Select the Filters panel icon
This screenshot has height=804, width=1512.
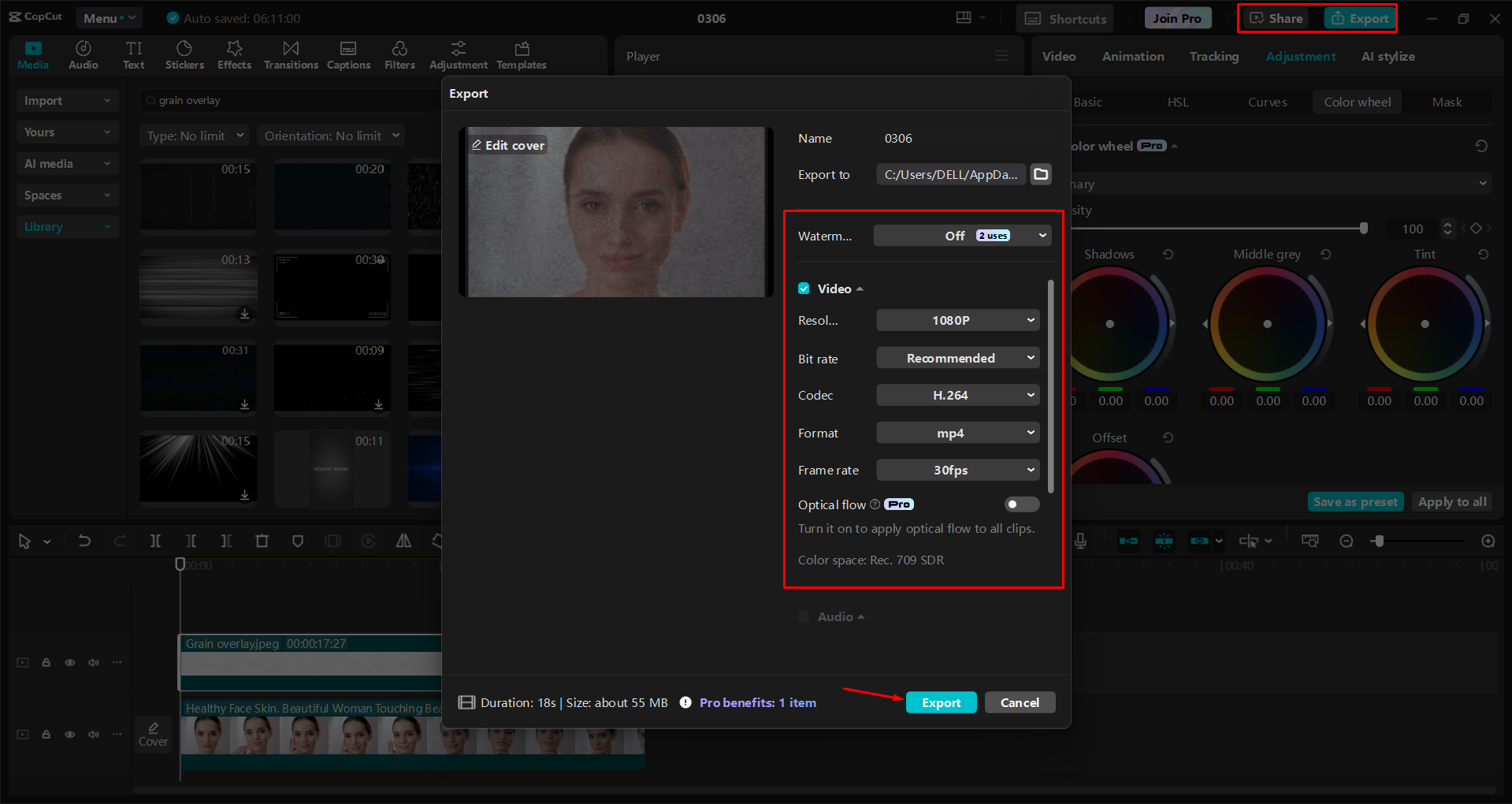click(x=399, y=54)
